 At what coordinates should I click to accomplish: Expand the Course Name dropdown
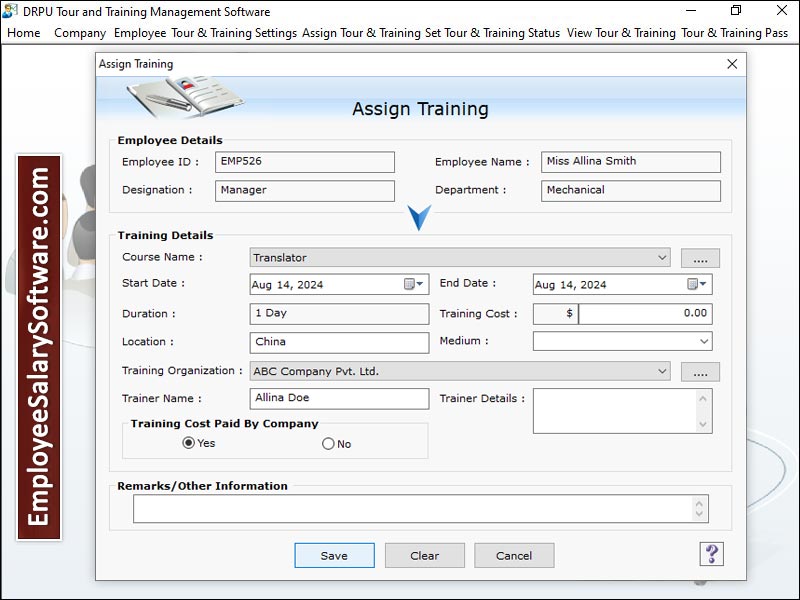(x=662, y=258)
